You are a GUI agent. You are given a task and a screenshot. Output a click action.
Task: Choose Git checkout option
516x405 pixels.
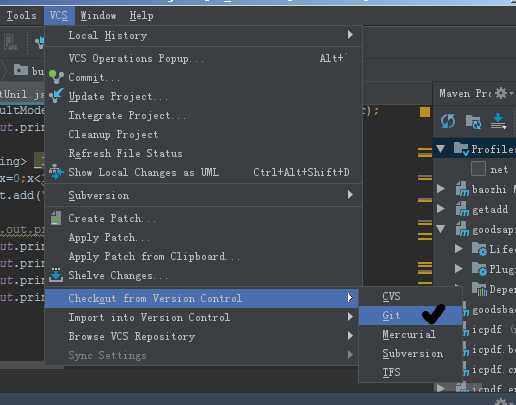pos(411,315)
